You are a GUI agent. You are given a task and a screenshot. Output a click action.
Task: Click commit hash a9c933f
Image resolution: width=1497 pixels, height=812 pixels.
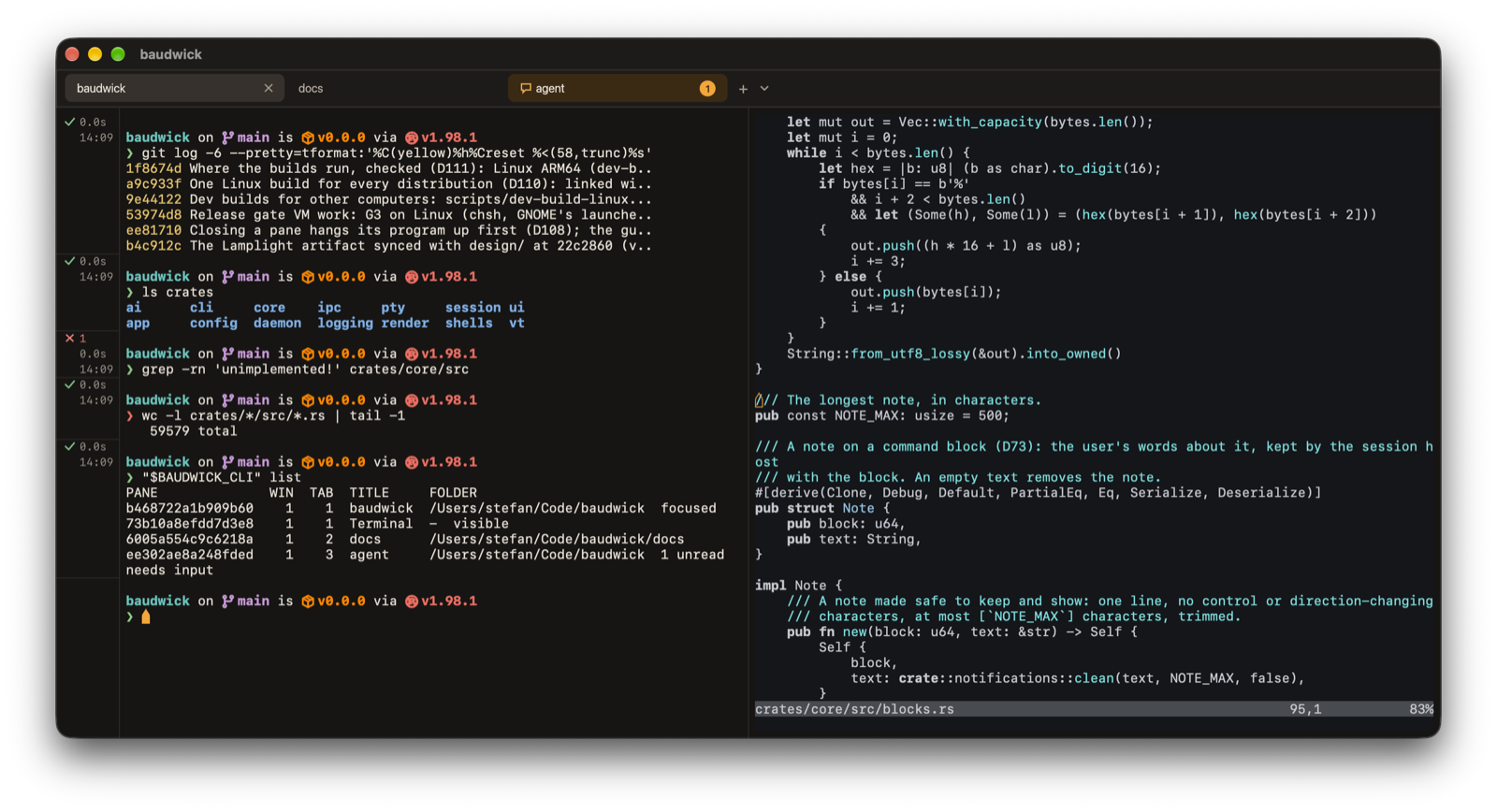(x=153, y=184)
